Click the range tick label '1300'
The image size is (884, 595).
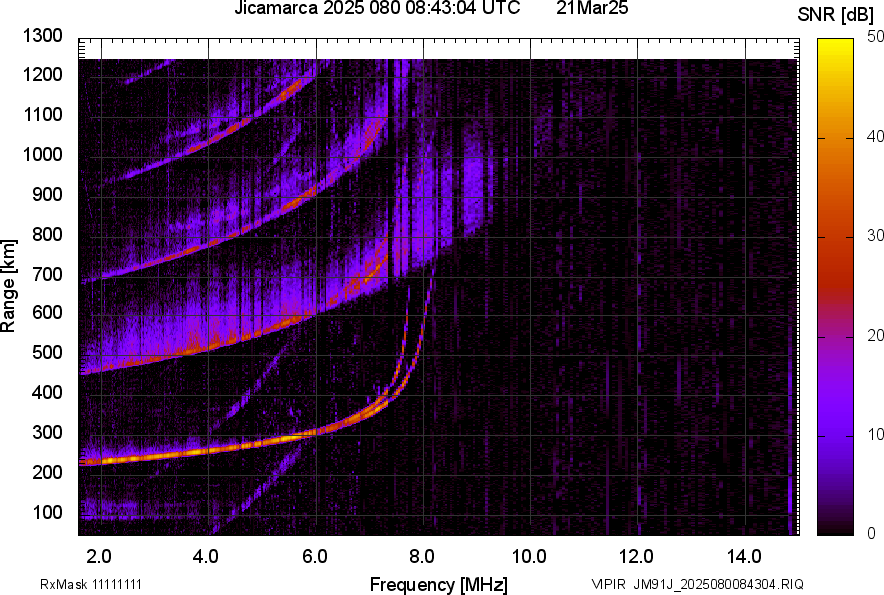coord(42,36)
